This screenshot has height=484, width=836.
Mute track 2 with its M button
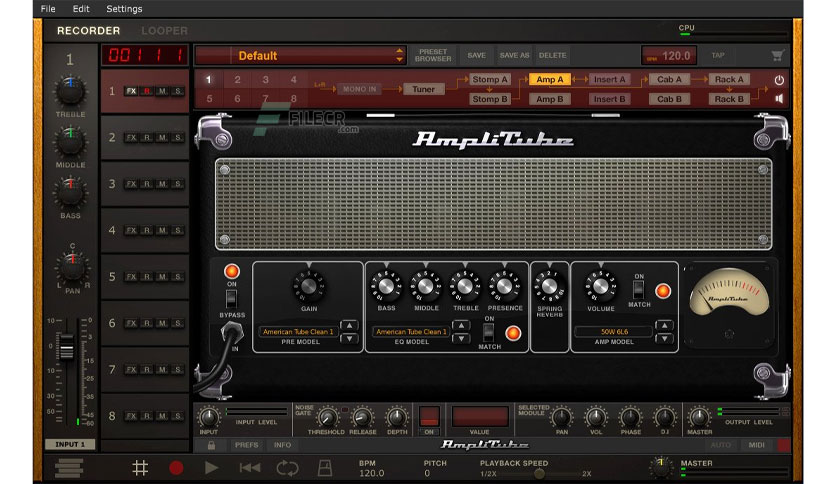click(x=162, y=138)
